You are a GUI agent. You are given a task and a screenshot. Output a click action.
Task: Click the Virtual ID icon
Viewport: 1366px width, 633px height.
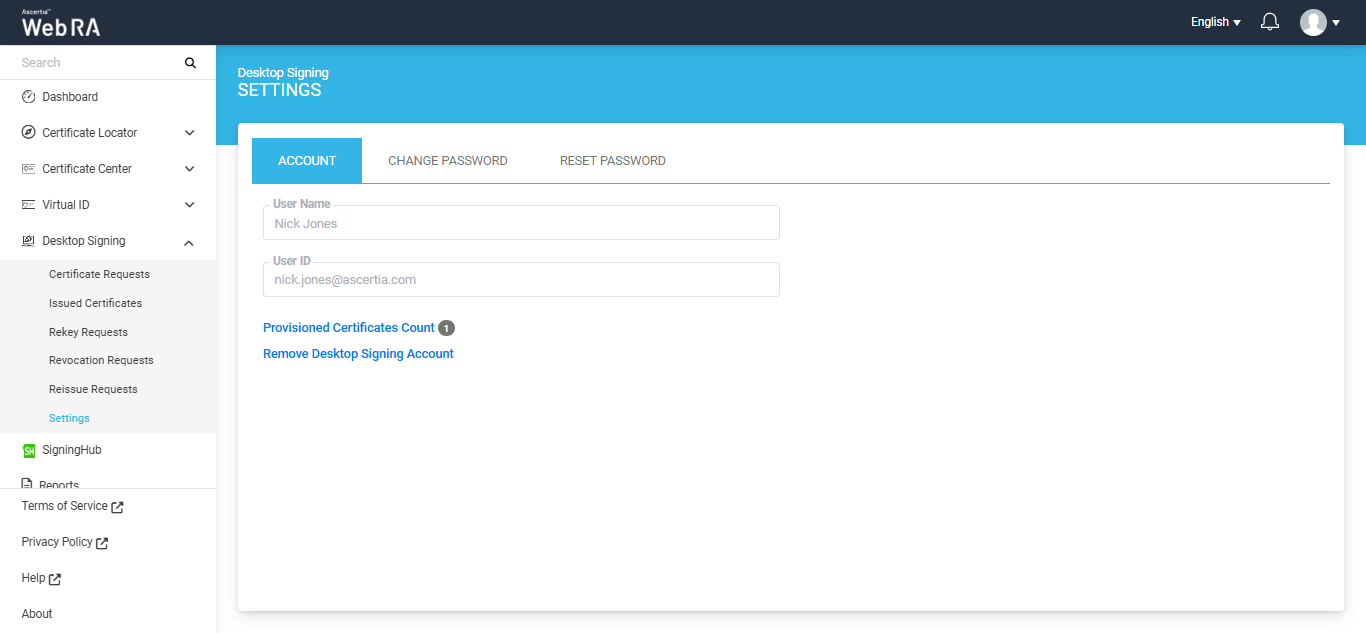28,205
